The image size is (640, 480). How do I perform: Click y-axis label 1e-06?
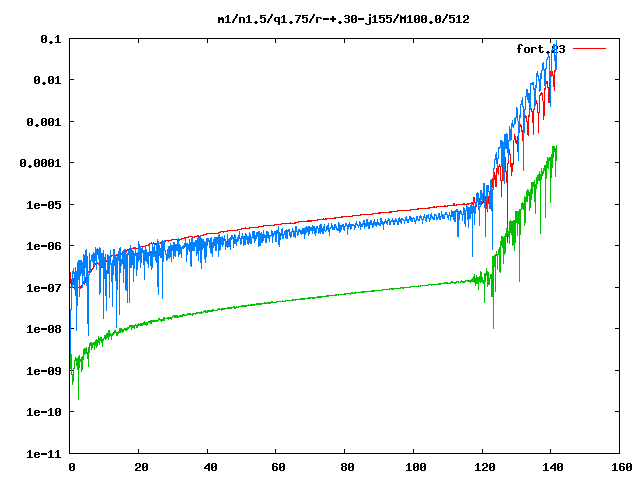[x=44, y=246]
